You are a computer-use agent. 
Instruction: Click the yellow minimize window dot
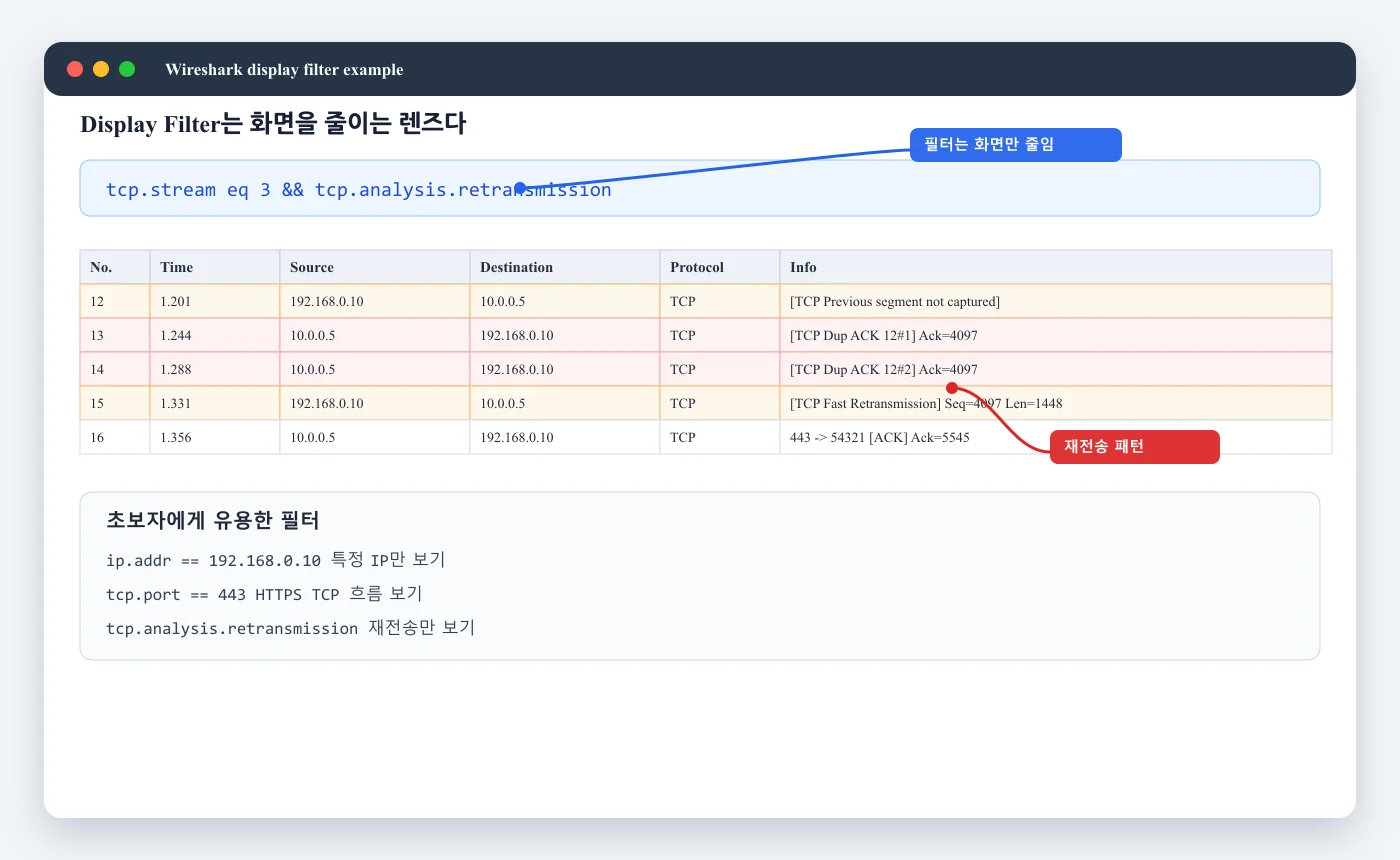[101, 69]
